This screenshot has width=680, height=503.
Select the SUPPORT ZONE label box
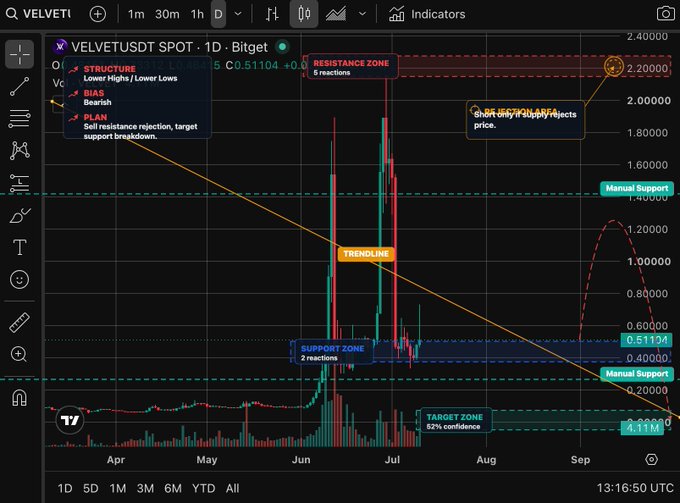point(332,353)
